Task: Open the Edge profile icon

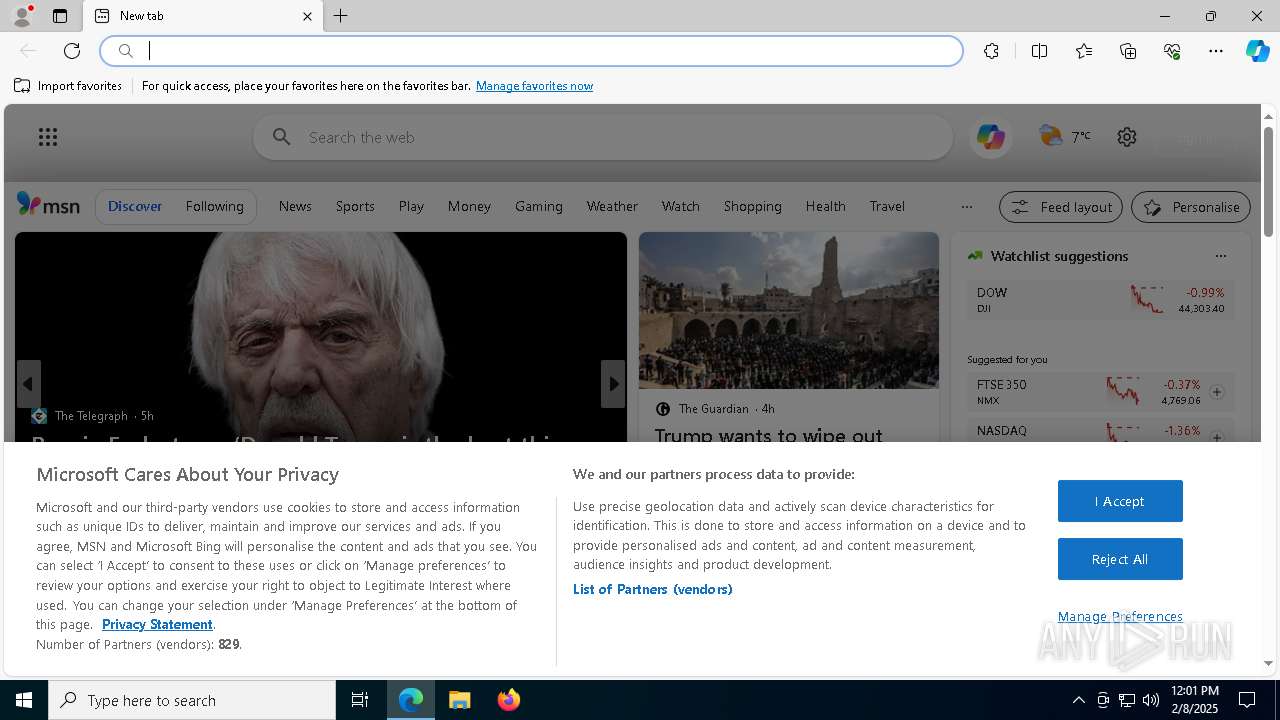Action: pos(22,16)
